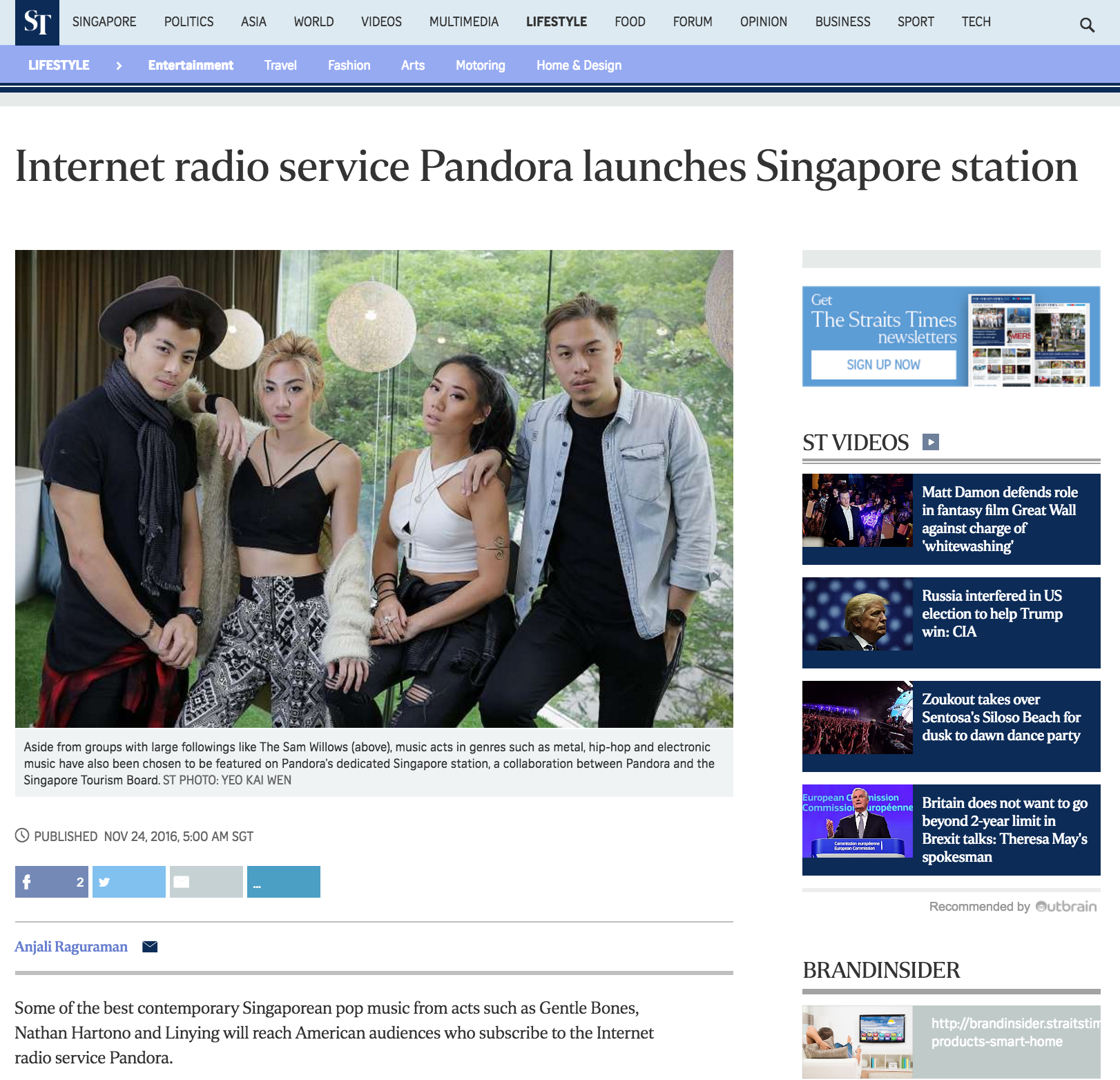Go to the Opinion section

click(x=764, y=22)
